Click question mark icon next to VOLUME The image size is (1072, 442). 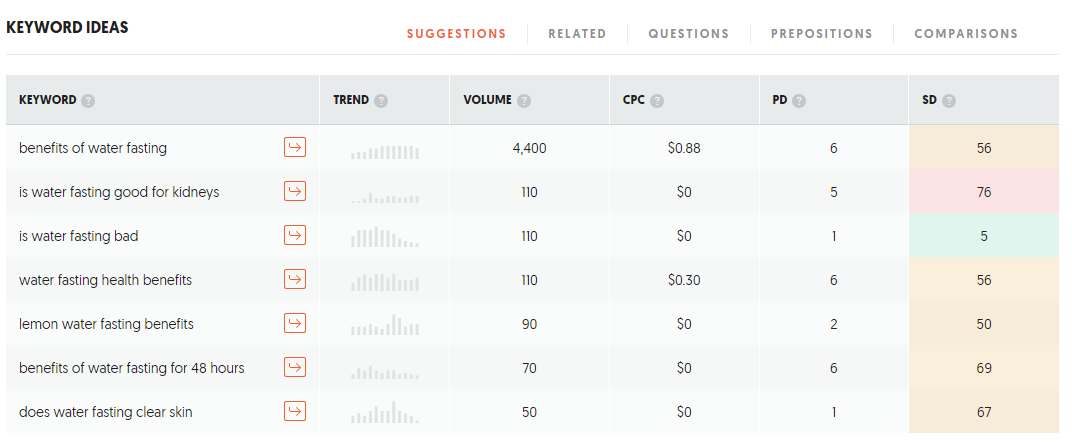click(524, 100)
